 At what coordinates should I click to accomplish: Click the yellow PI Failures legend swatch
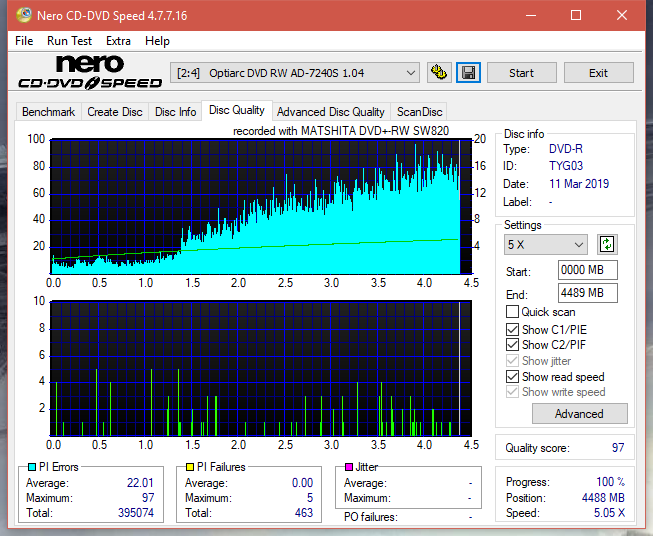[190, 467]
